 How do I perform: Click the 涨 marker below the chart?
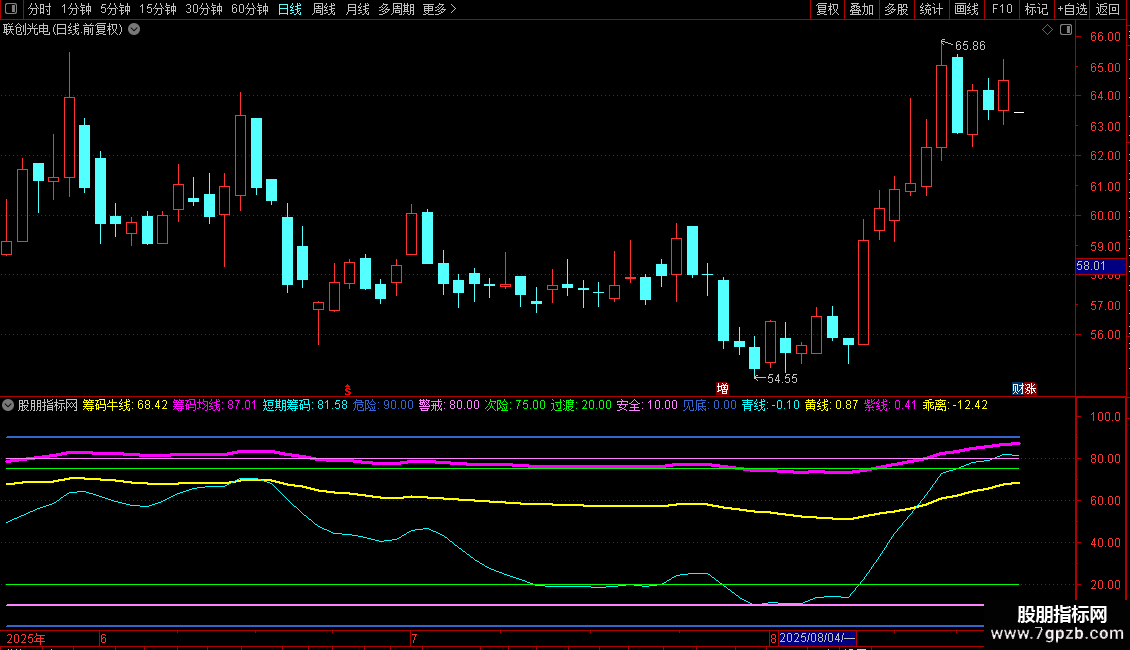pyautogui.click(x=1031, y=388)
